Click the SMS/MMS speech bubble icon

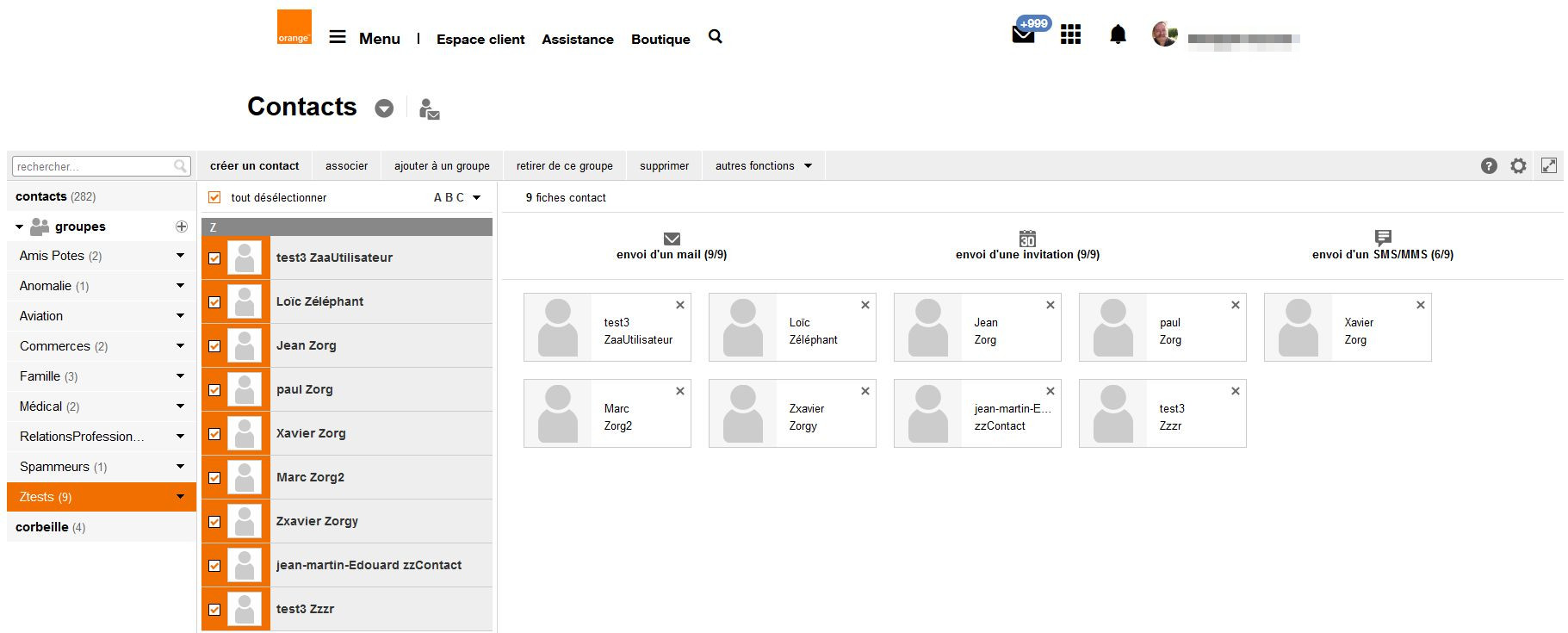click(x=1383, y=238)
